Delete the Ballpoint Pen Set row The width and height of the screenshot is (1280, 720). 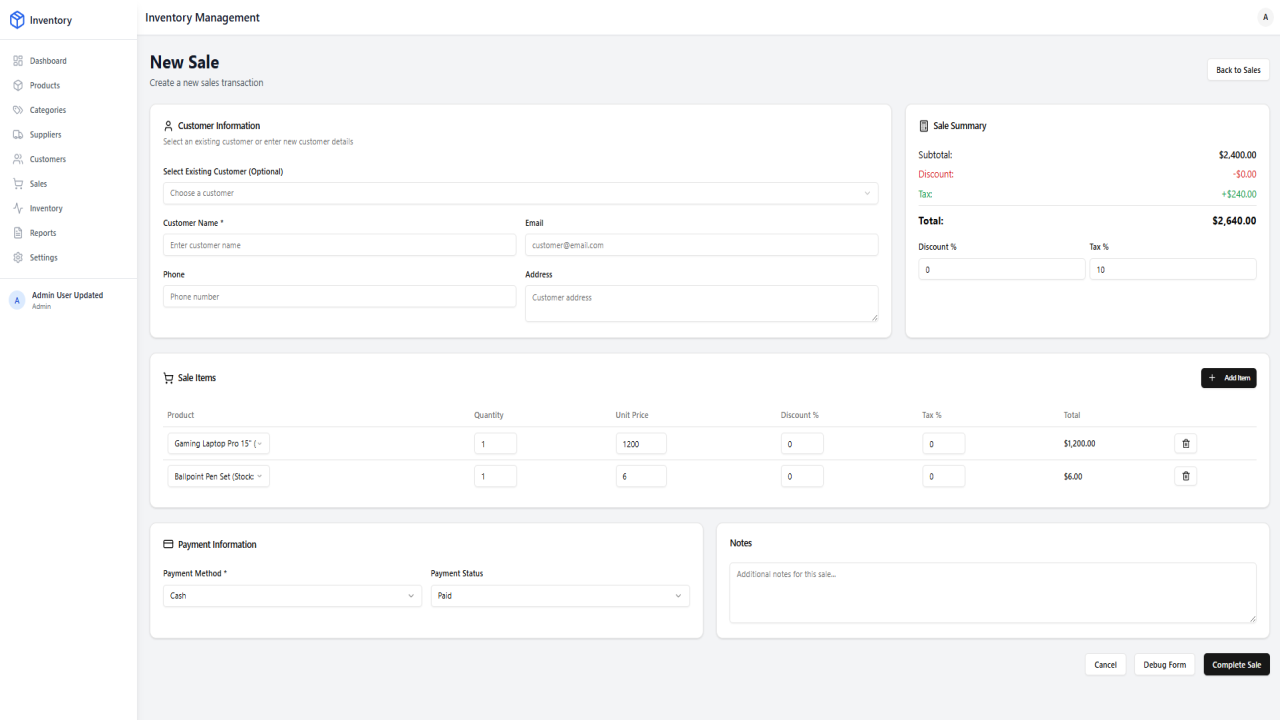[1186, 476]
